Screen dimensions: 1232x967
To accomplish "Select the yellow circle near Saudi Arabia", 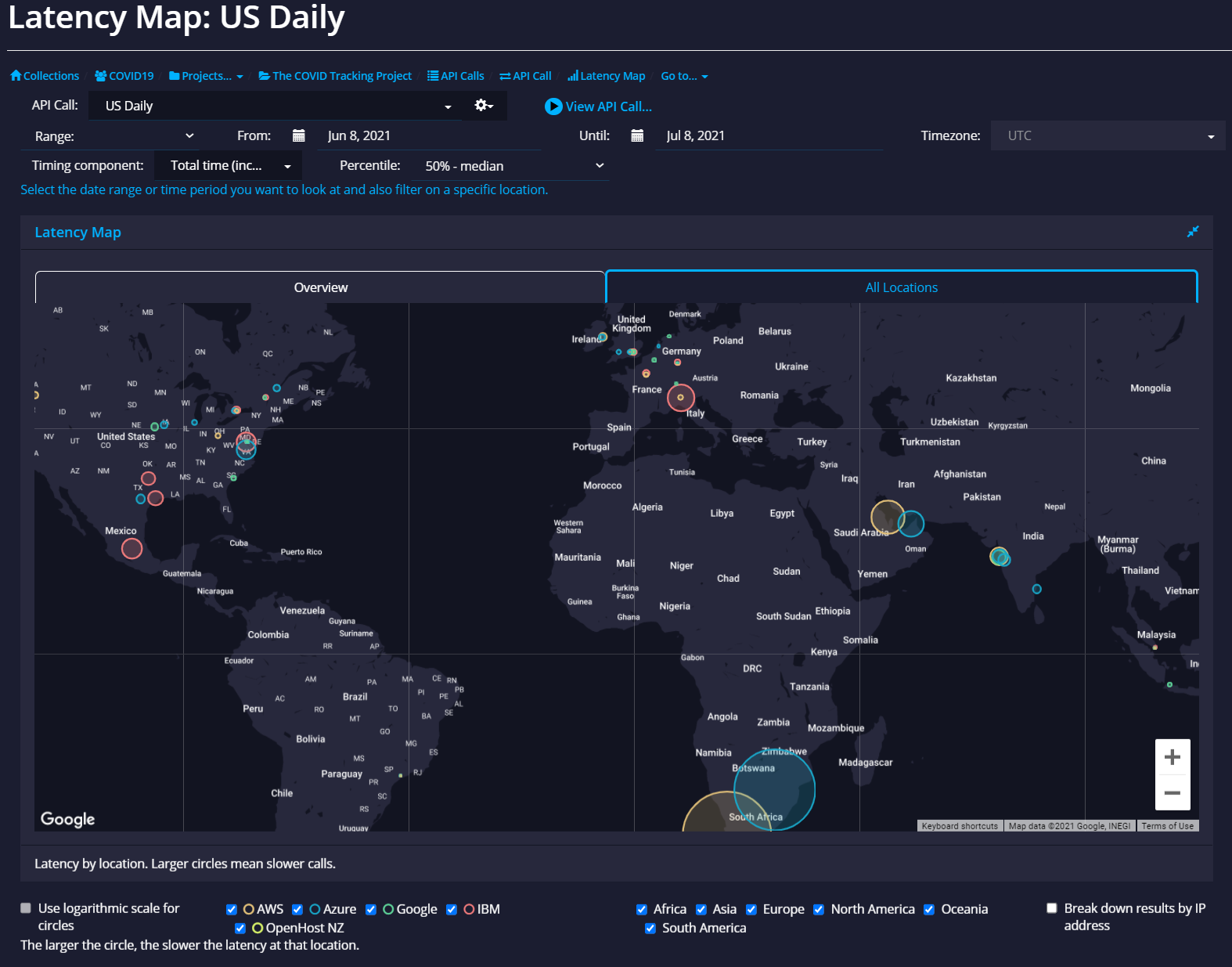I will click(x=888, y=518).
